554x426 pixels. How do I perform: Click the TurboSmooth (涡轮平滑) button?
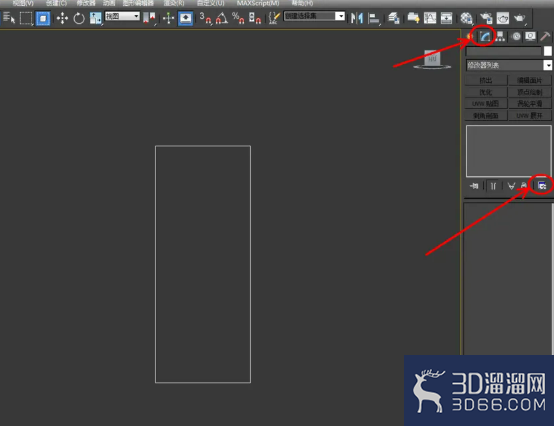click(x=530, y=104)
